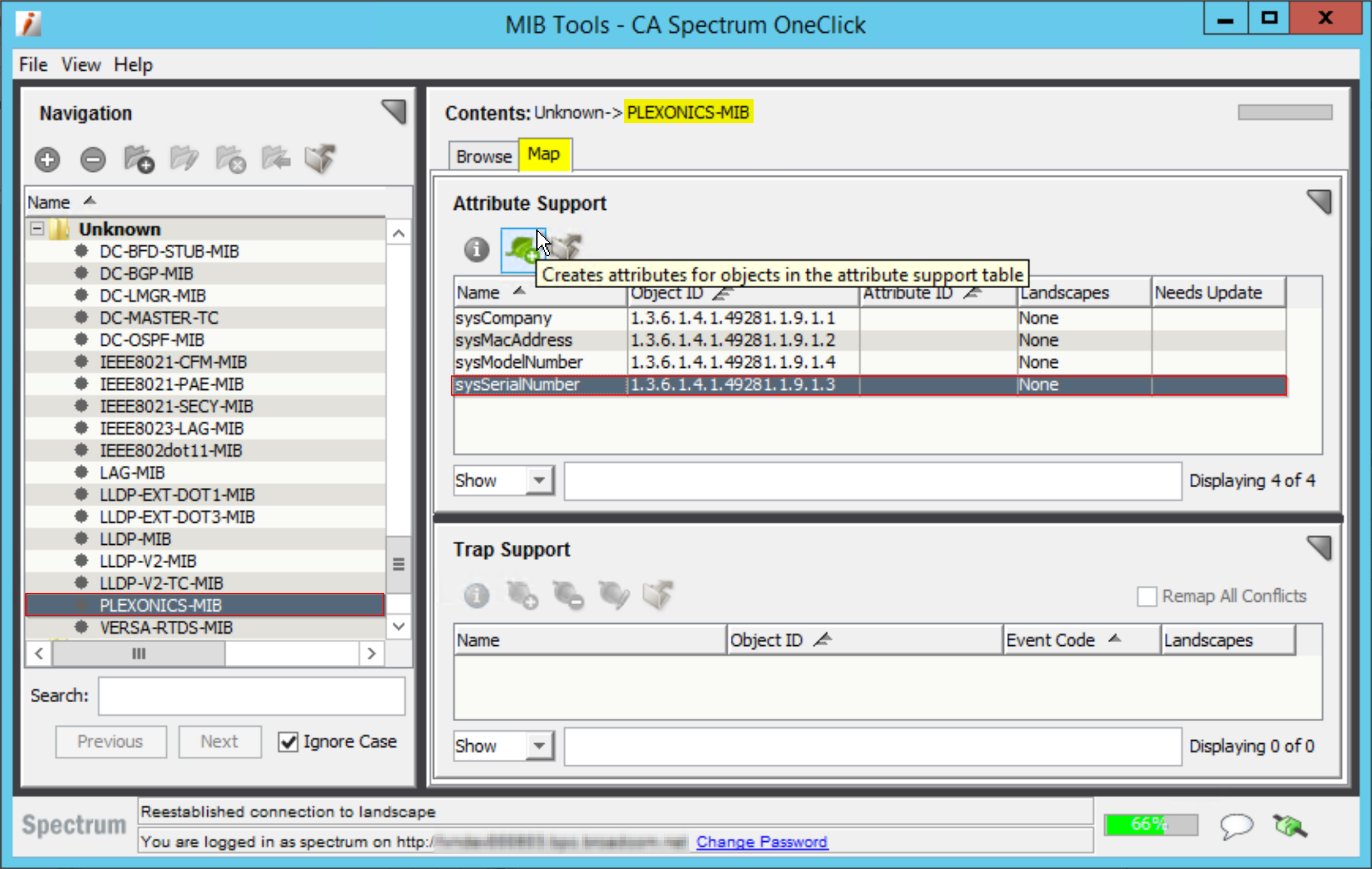1372x869 pixels.
Task: Select the PLEXONICS-MIB tree item
Action: pos(205,605)
